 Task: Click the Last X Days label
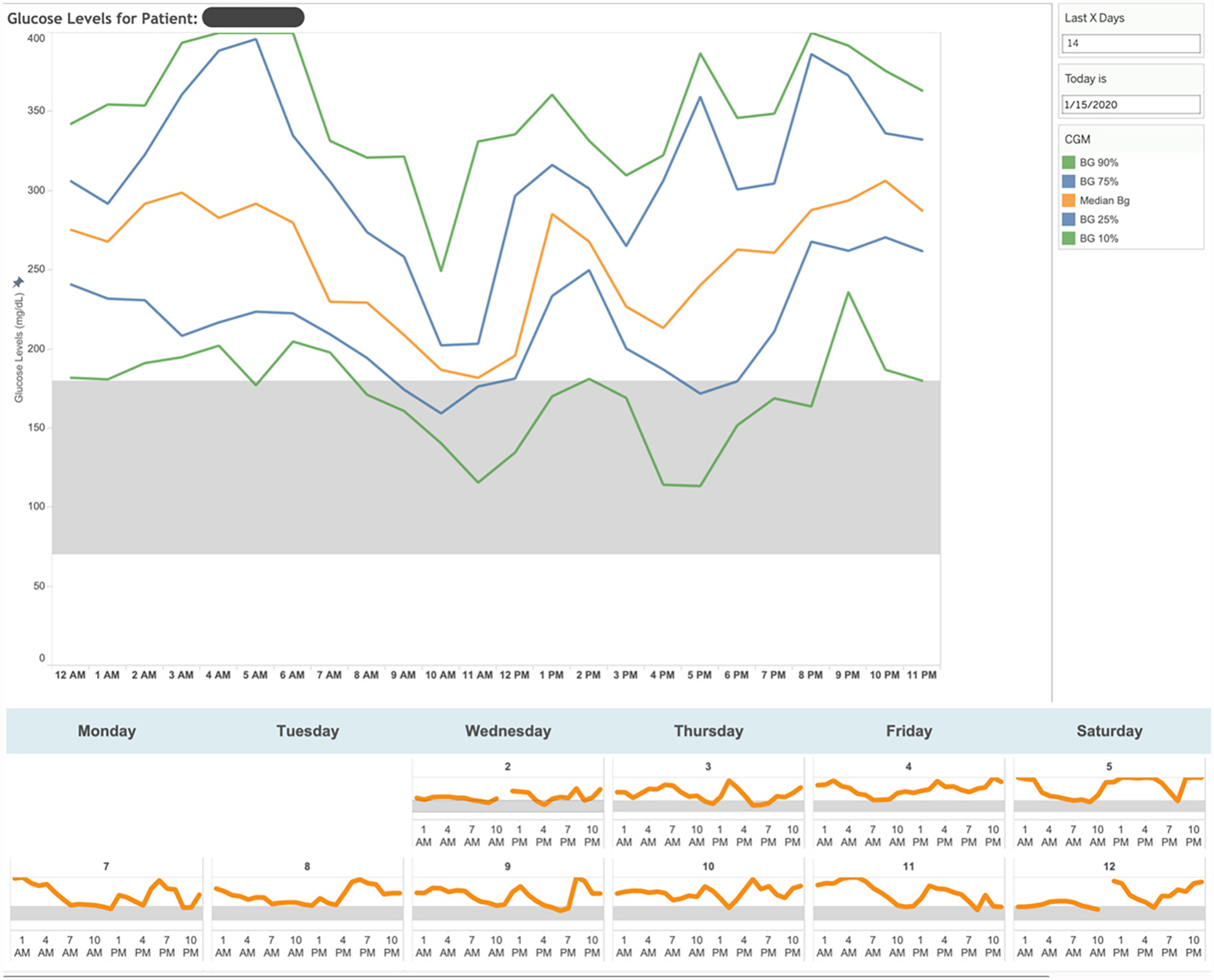coord(1094,18)
